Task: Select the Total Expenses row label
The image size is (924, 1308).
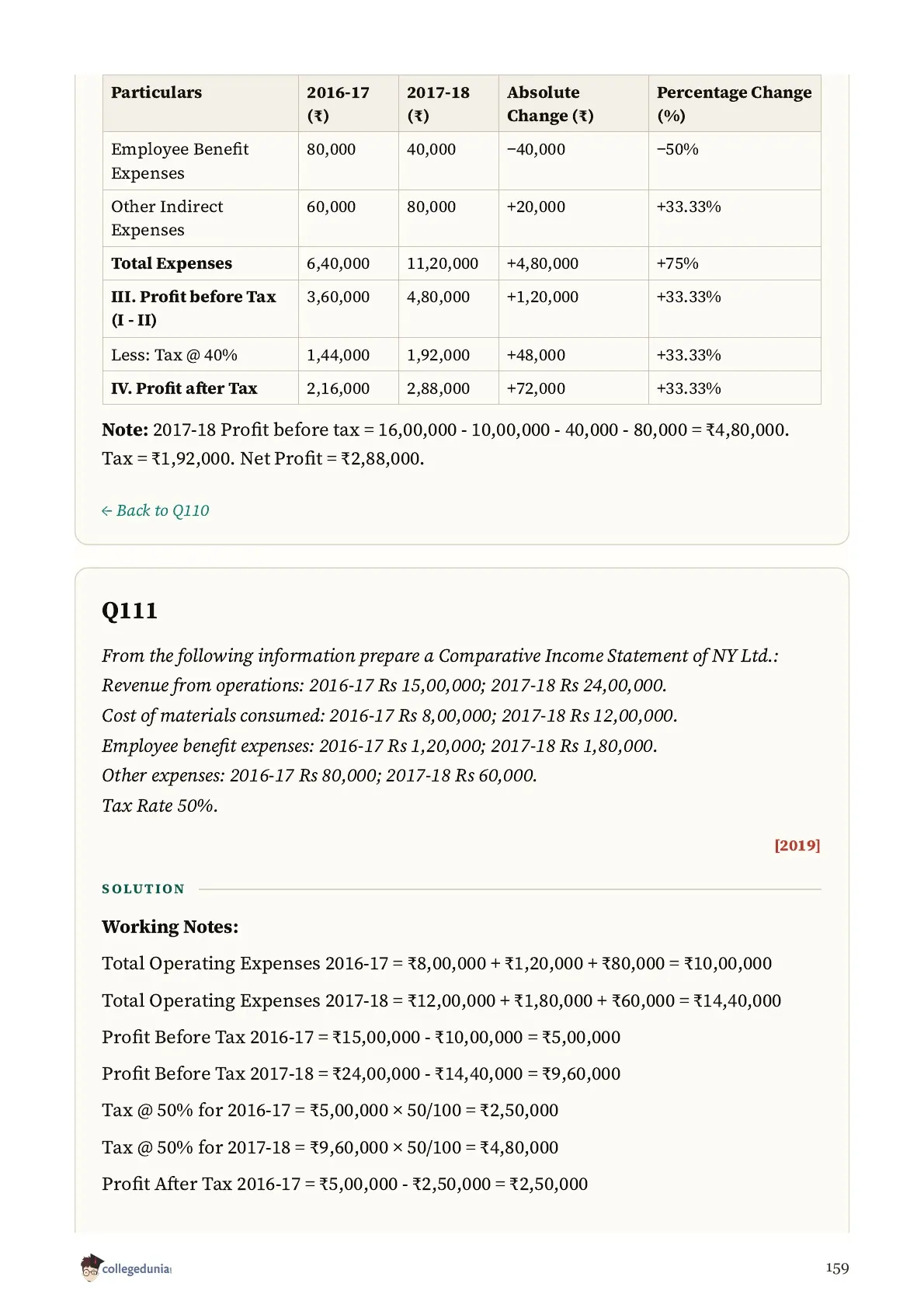Action: [x=172, y=263]
